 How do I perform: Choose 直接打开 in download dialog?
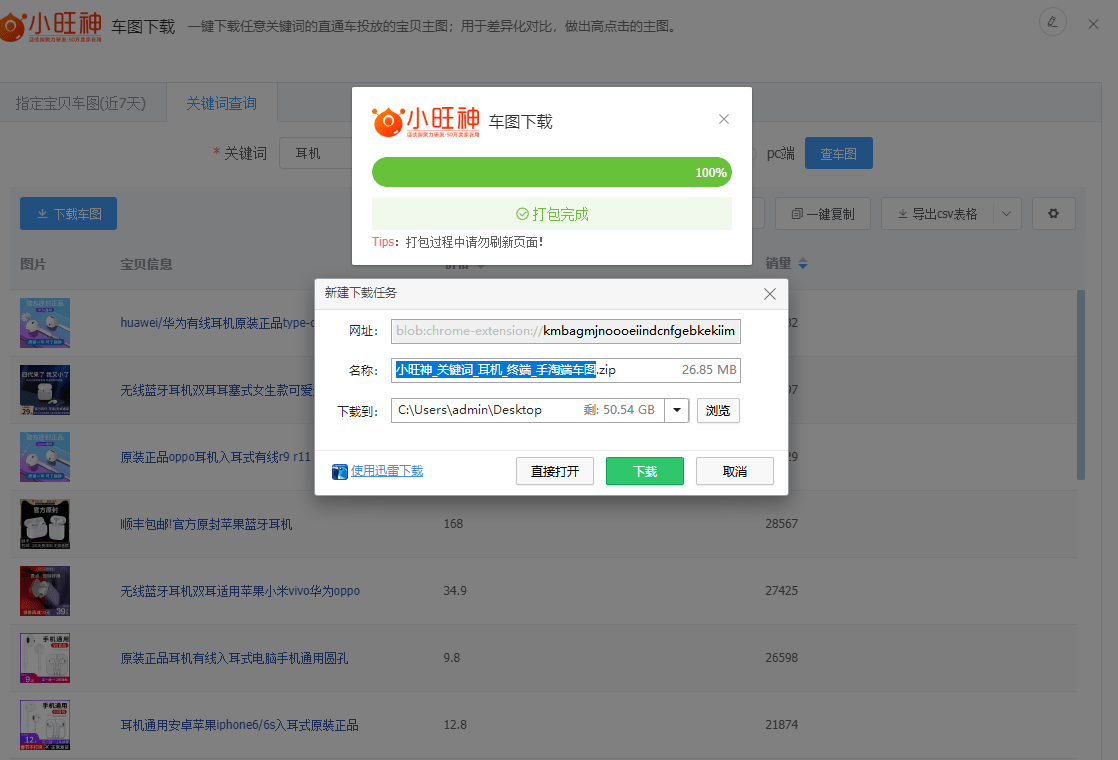555,471
